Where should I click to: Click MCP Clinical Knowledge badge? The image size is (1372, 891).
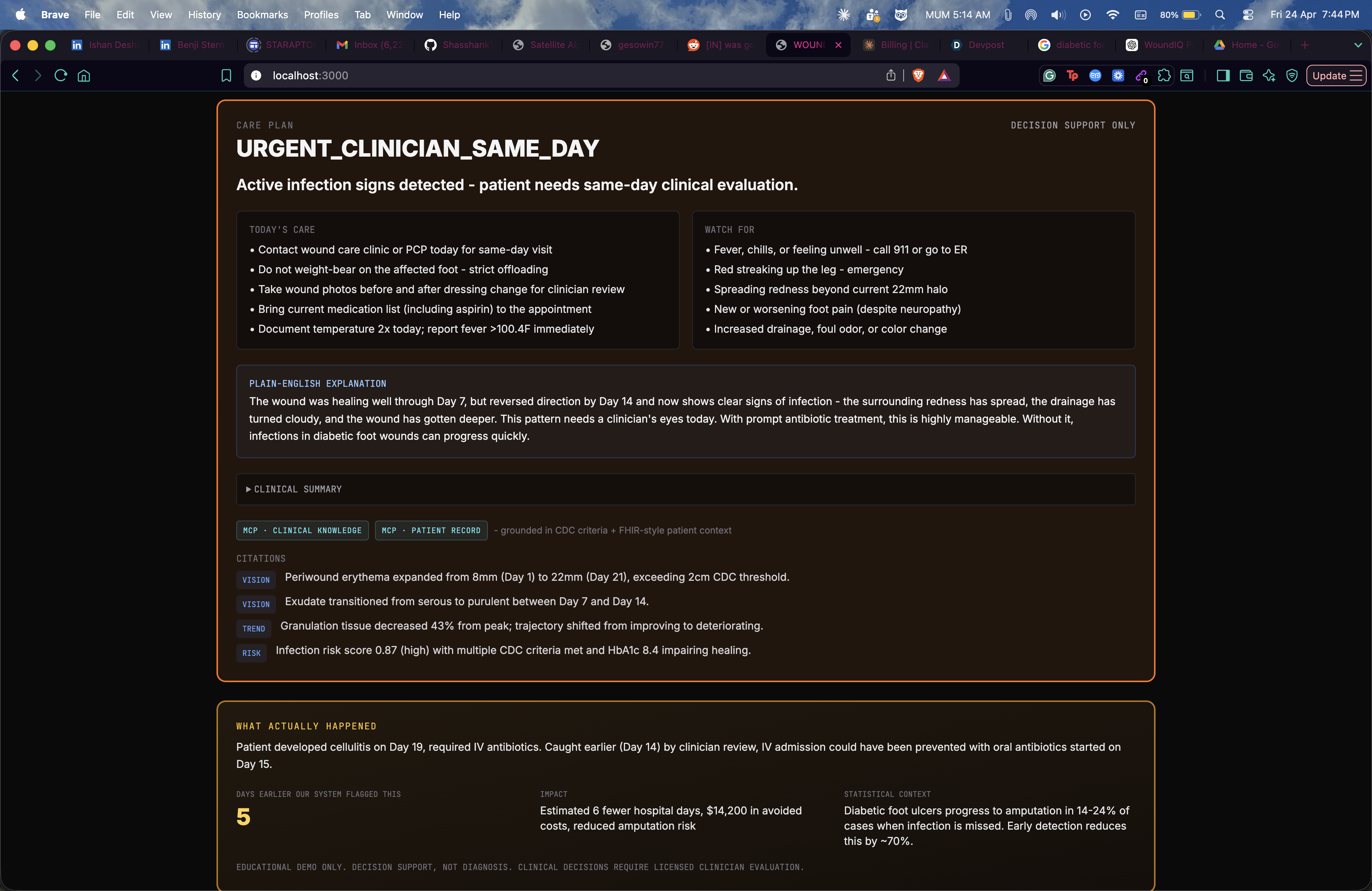[x=302, y=530]
